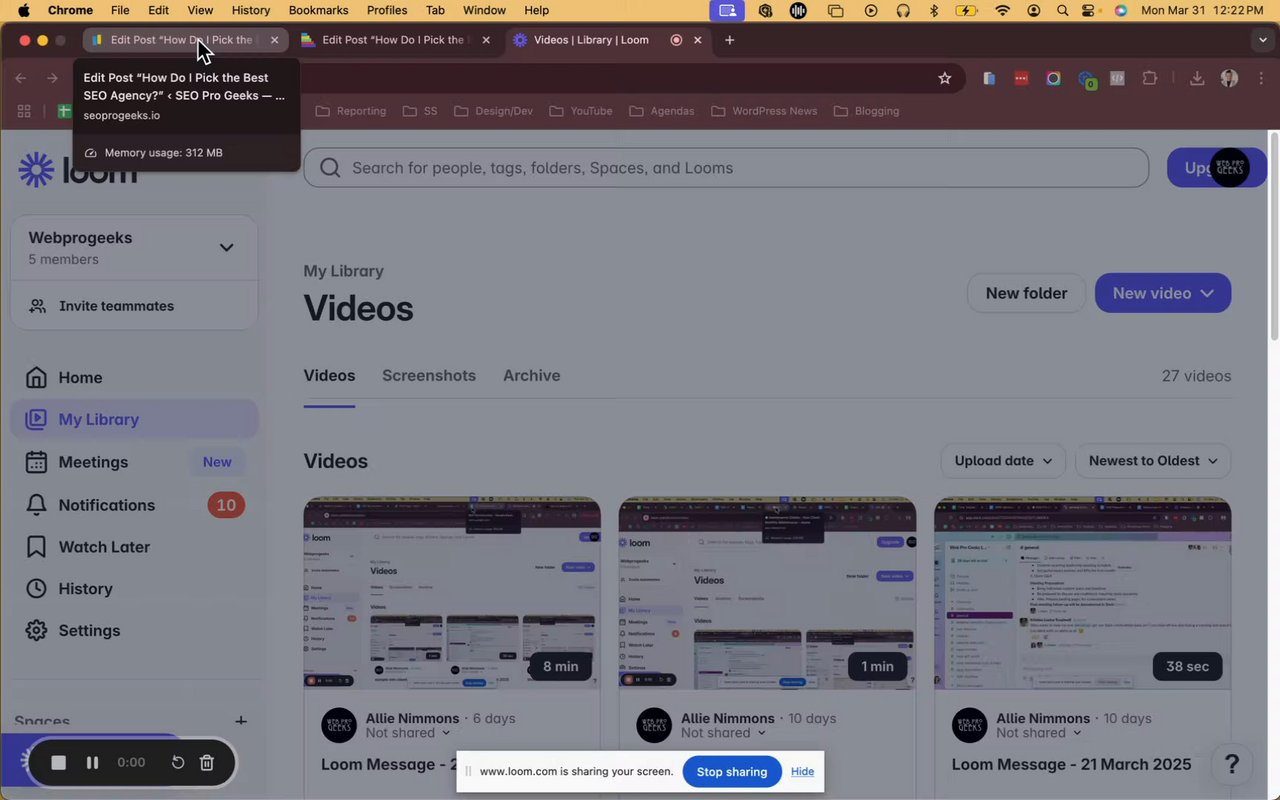Open the History menu in the menu bar
The height and width of the screenshot is (800, 1280).
[x=250, y=10]
